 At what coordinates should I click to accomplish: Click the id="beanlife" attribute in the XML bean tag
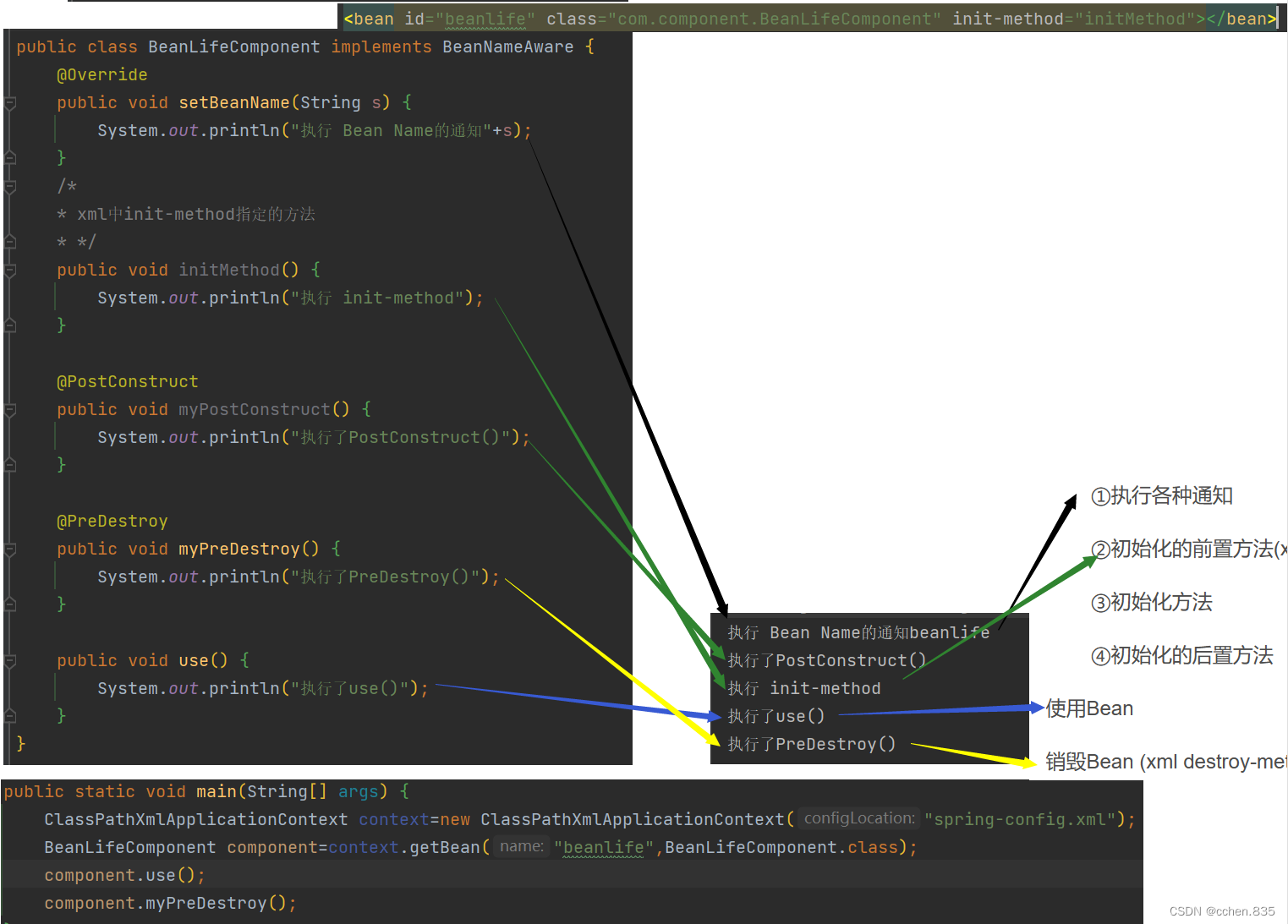click(469, 19)
